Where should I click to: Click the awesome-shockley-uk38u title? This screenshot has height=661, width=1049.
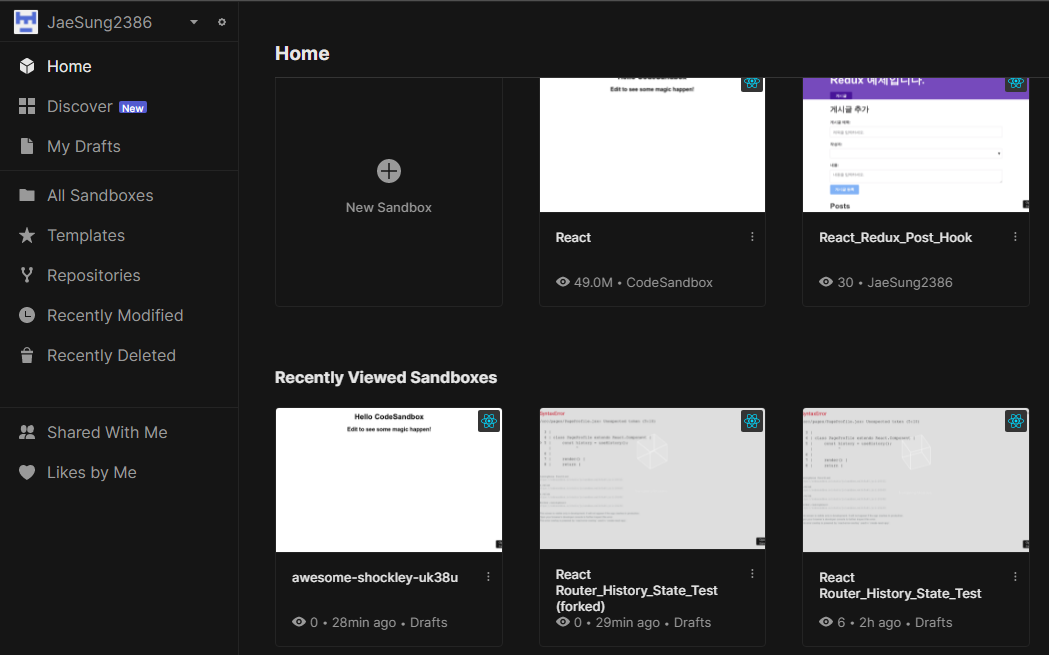[375, 577]
